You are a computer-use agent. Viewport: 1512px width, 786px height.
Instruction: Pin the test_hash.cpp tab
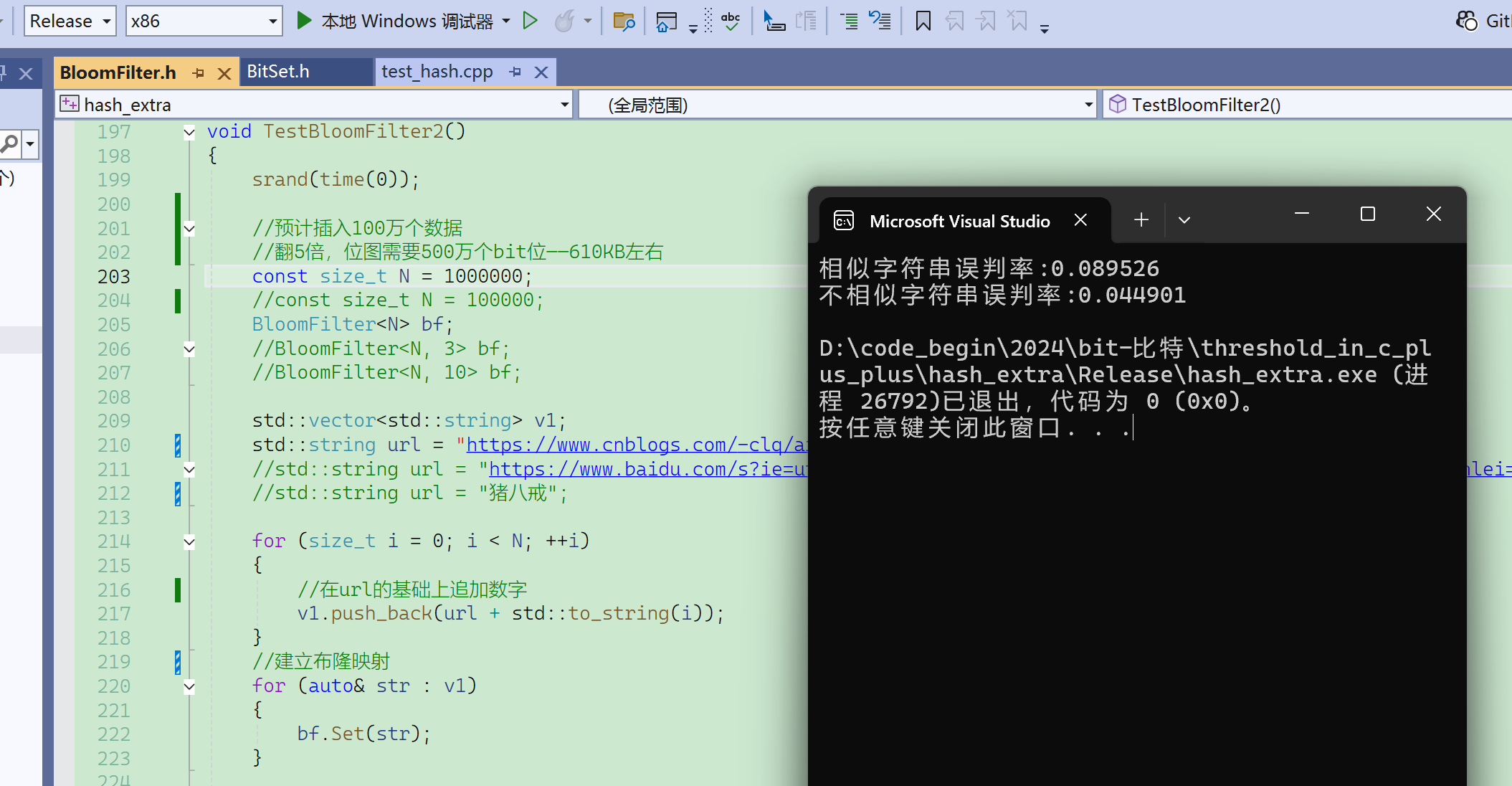coord(515,72)
